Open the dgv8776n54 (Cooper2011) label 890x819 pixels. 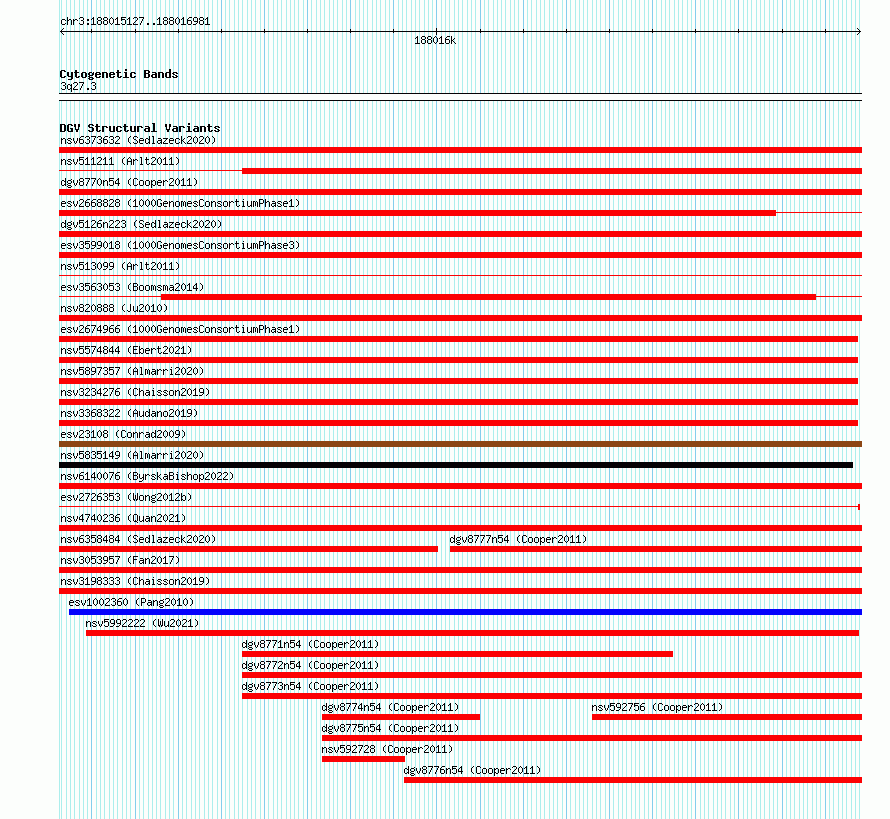pos(472,770)
